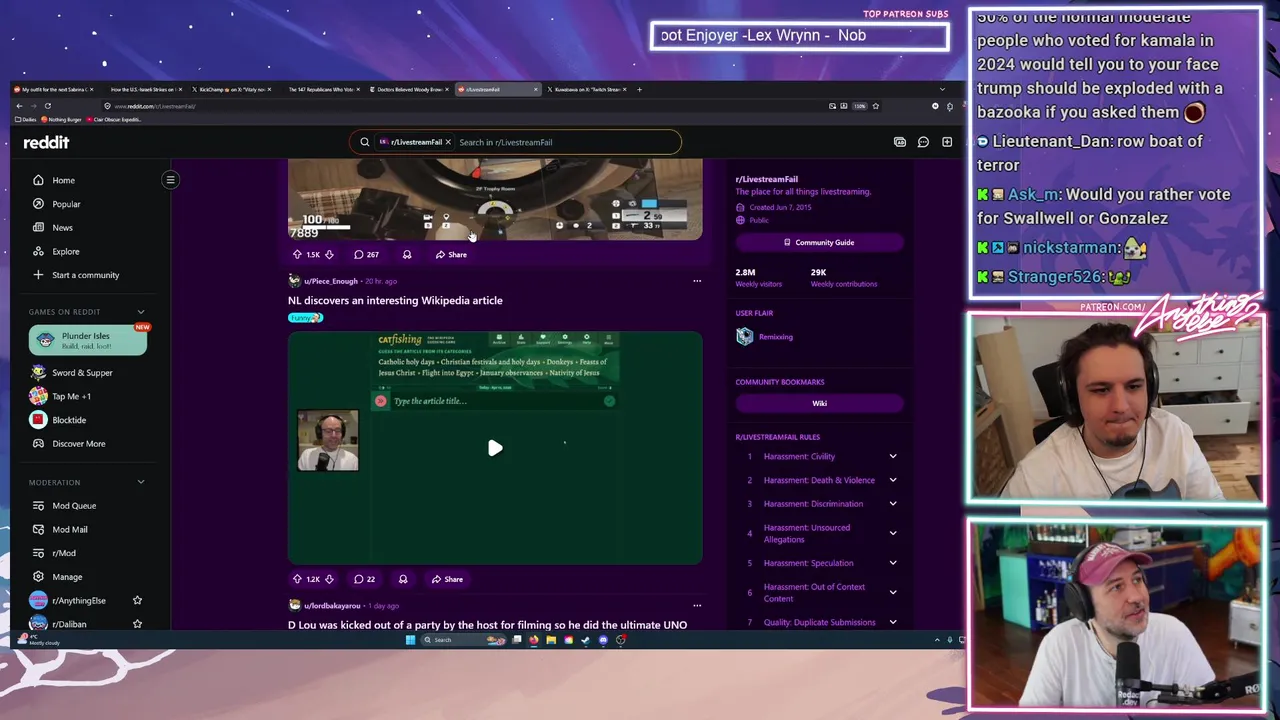
Task: Open Windows Start menu in taskbar
Action: tap(410, 640)
